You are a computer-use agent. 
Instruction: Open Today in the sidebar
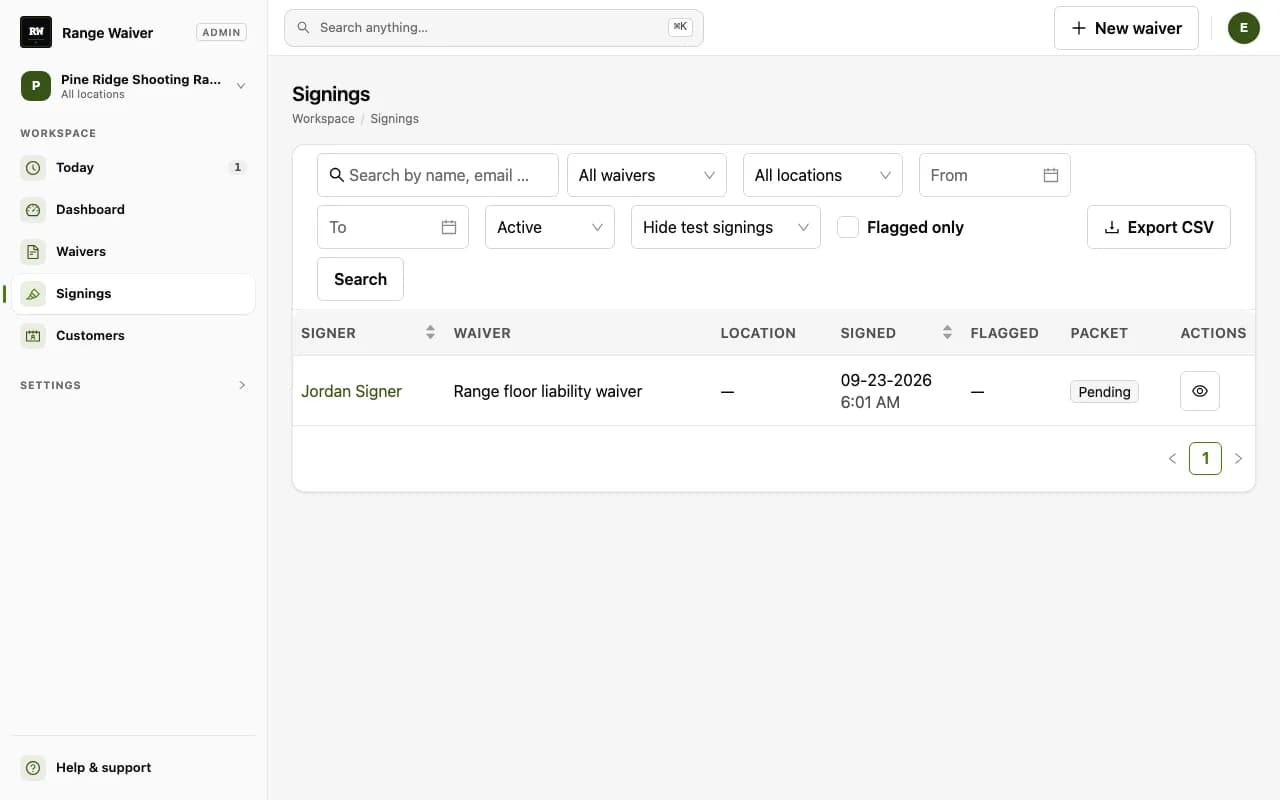tap(134, 168)
